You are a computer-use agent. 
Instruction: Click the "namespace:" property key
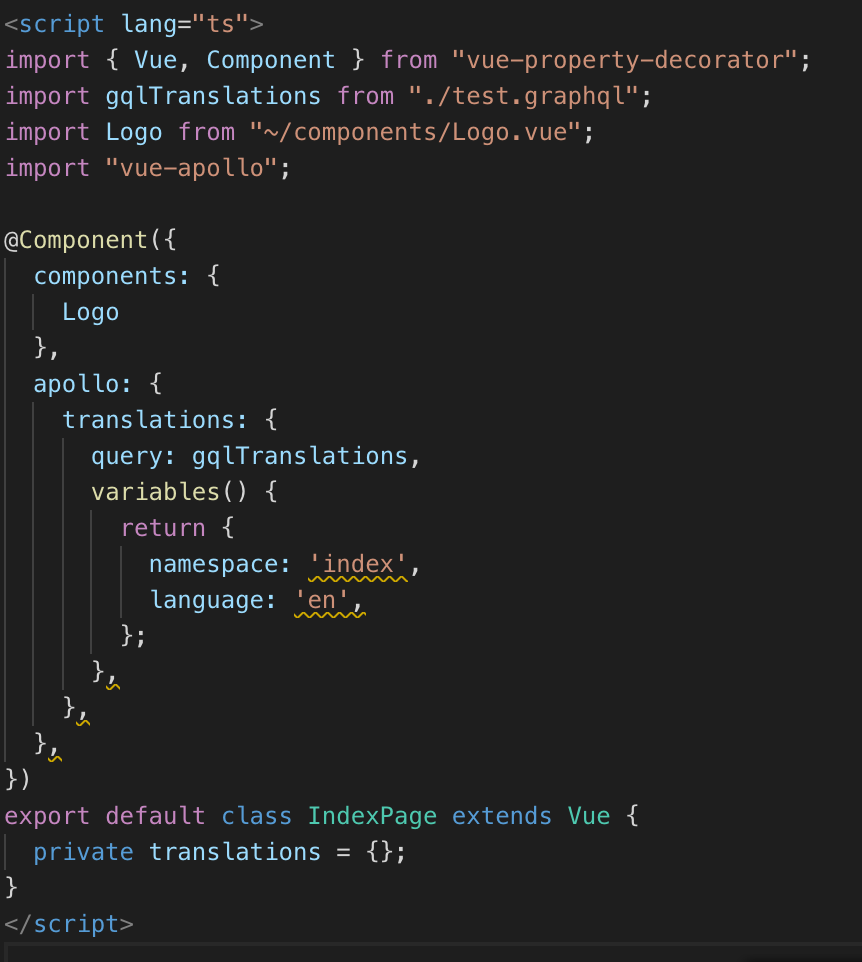pyautogui.click(x=220, y=564)
